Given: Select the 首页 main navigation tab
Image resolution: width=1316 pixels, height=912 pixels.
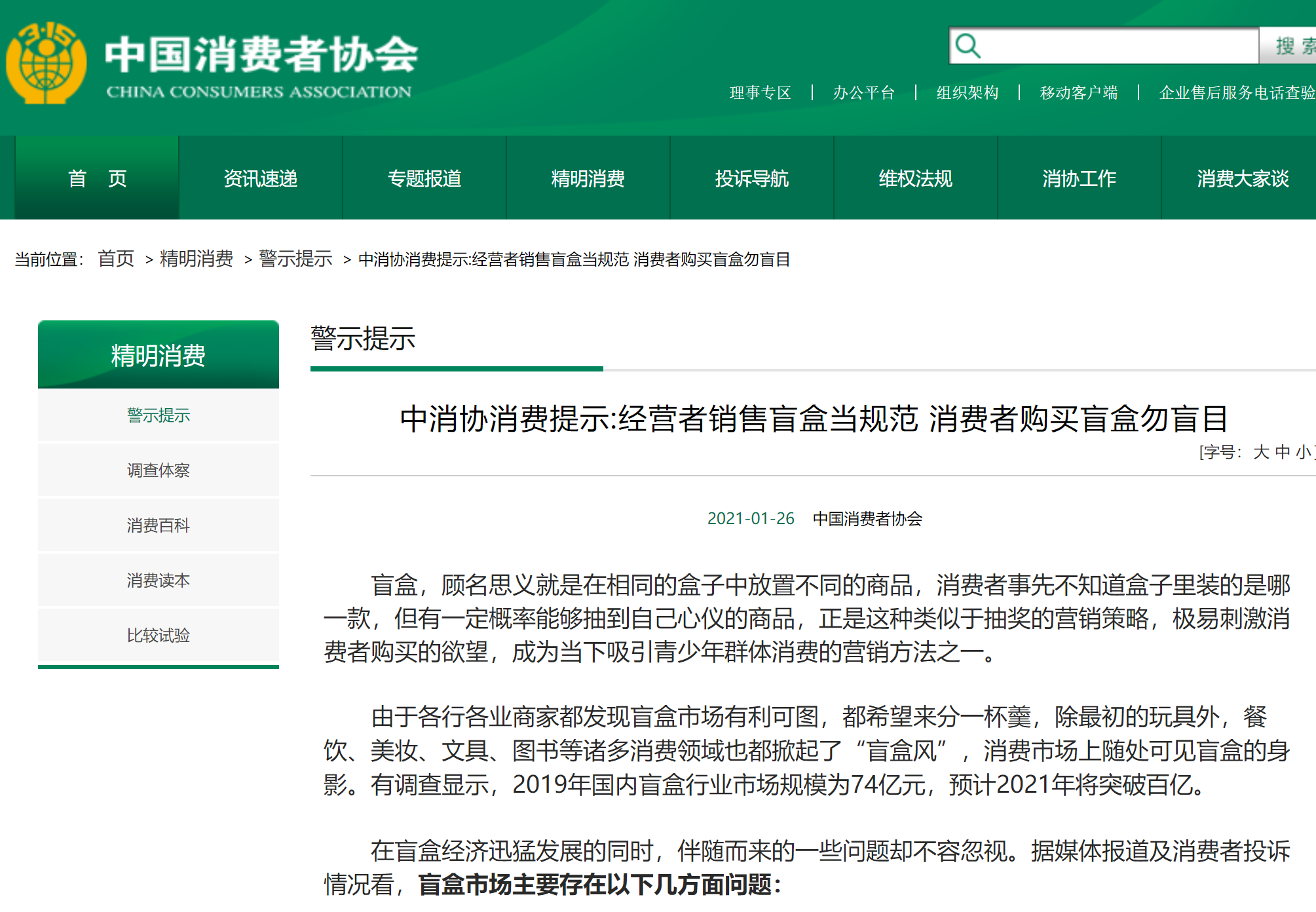Looking at the screenshot, I should pos(97,178).
